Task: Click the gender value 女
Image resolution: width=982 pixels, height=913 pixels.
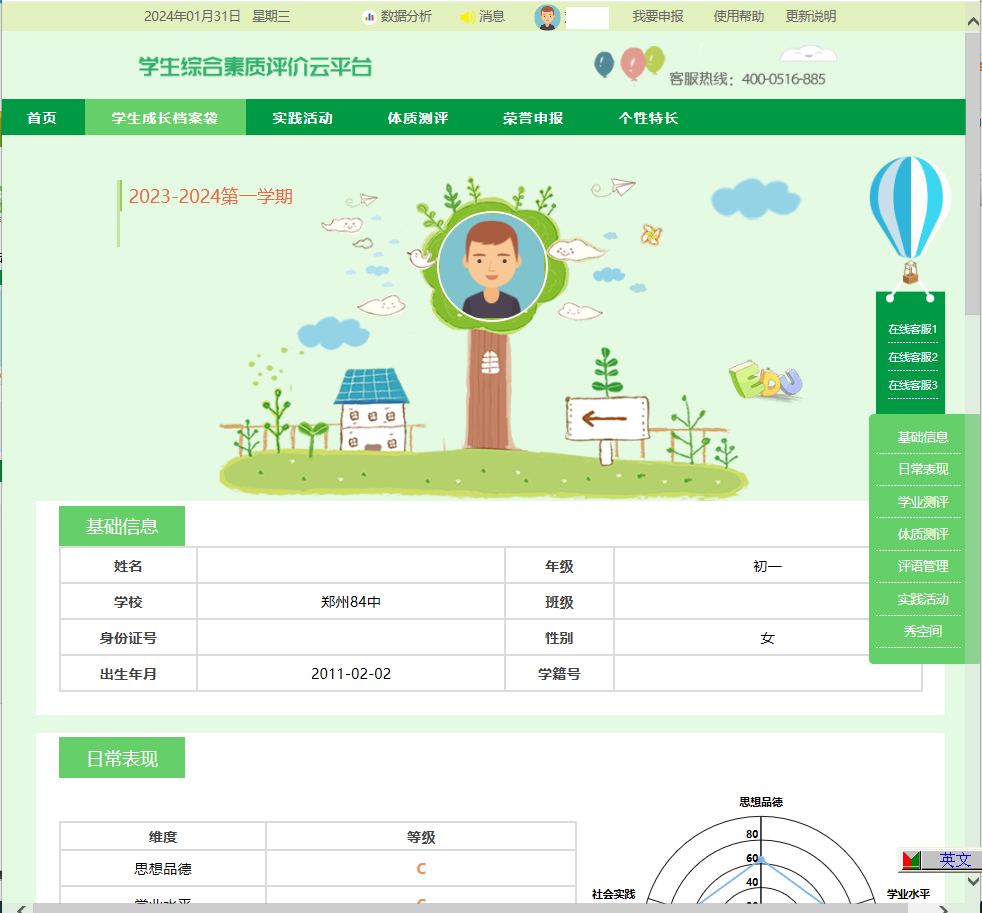Action: [x=767, y=638]
